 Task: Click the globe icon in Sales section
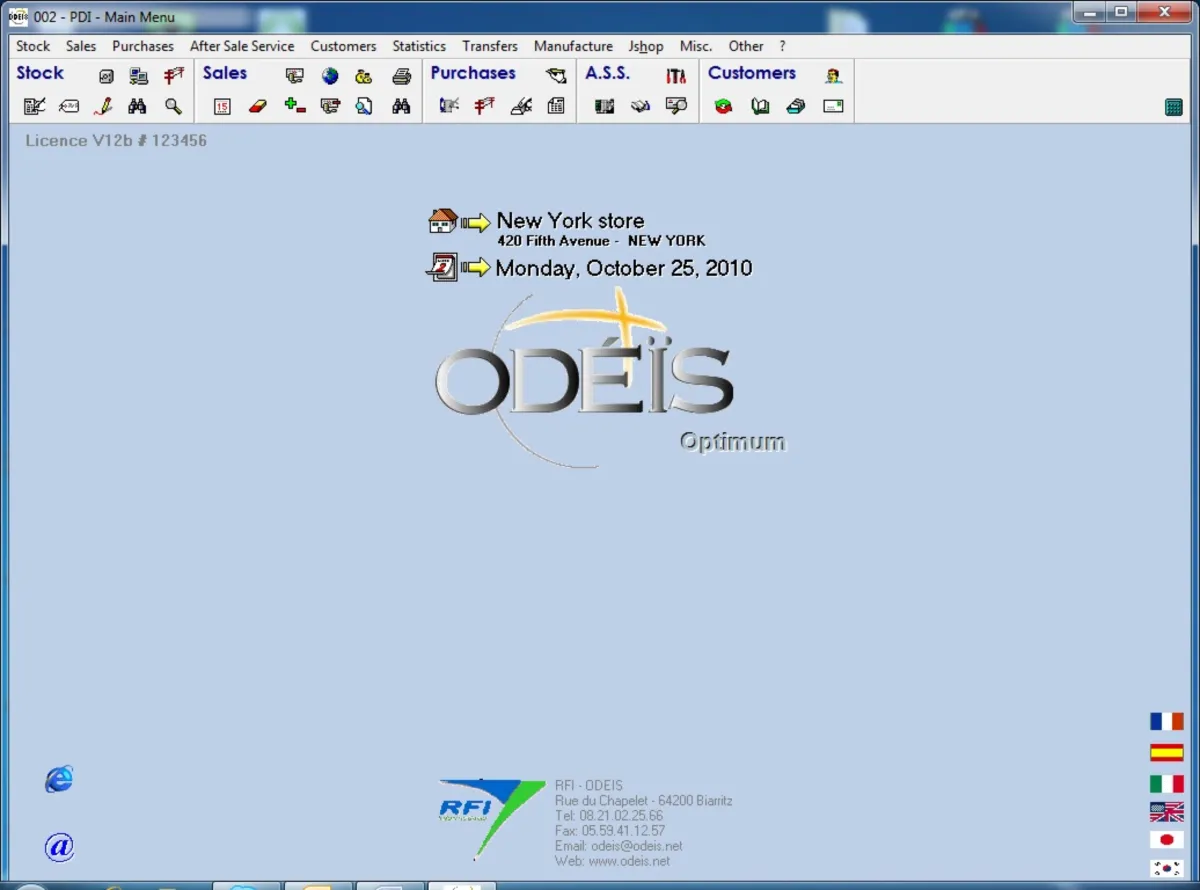coord(330,76)
